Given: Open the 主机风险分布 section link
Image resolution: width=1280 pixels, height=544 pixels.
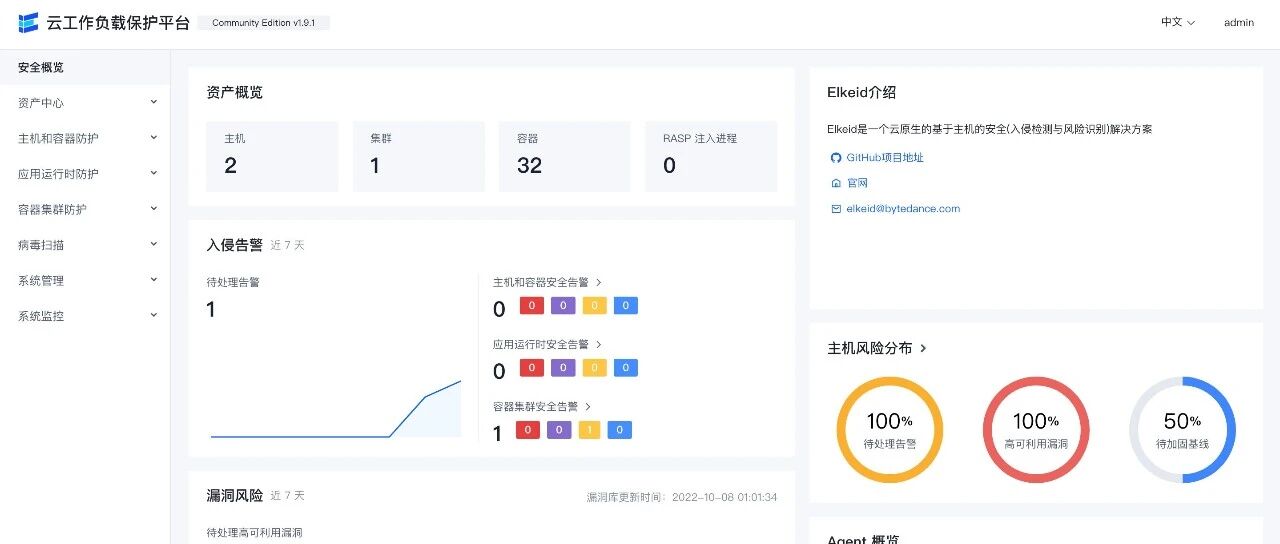Looking at the screenshot, I should (x=877, y=348).
